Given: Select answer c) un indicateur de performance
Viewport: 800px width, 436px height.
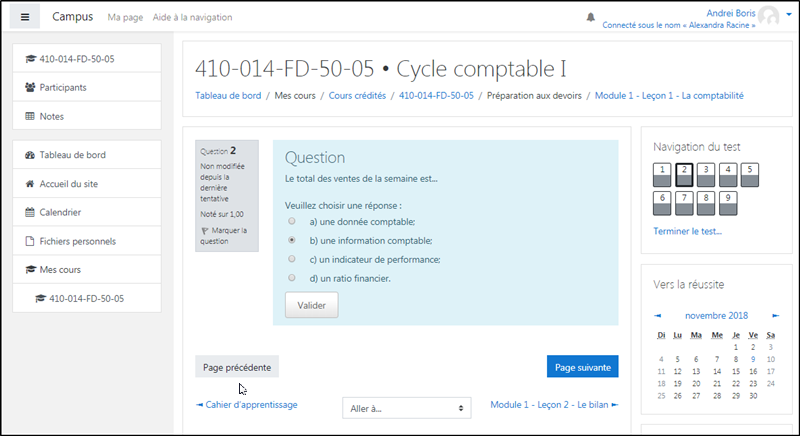Looking at the screenshot, I should 291,259.
